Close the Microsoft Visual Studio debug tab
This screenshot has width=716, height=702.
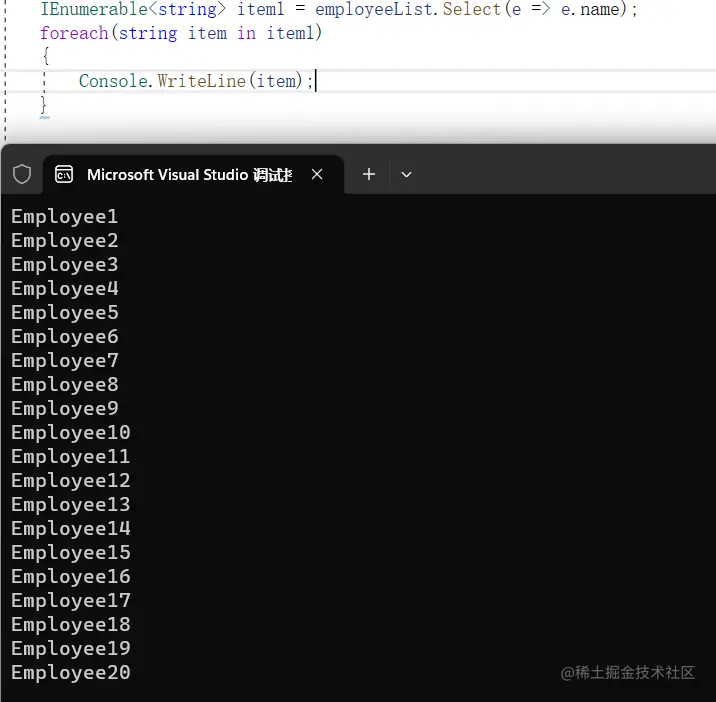pos(317,174)
